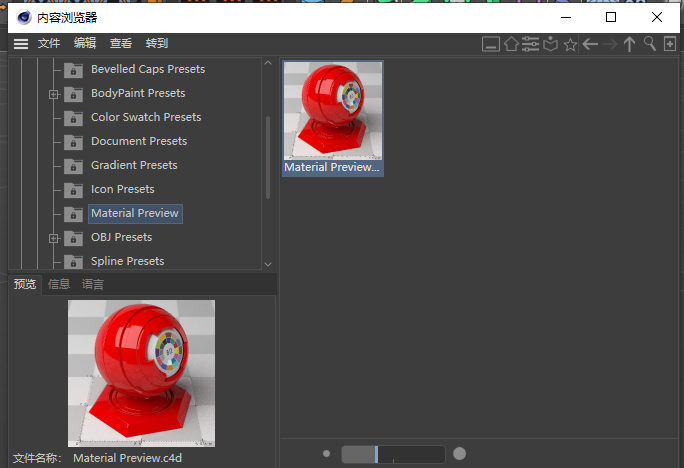Select Document Presets folder

(x=139, y=141)
